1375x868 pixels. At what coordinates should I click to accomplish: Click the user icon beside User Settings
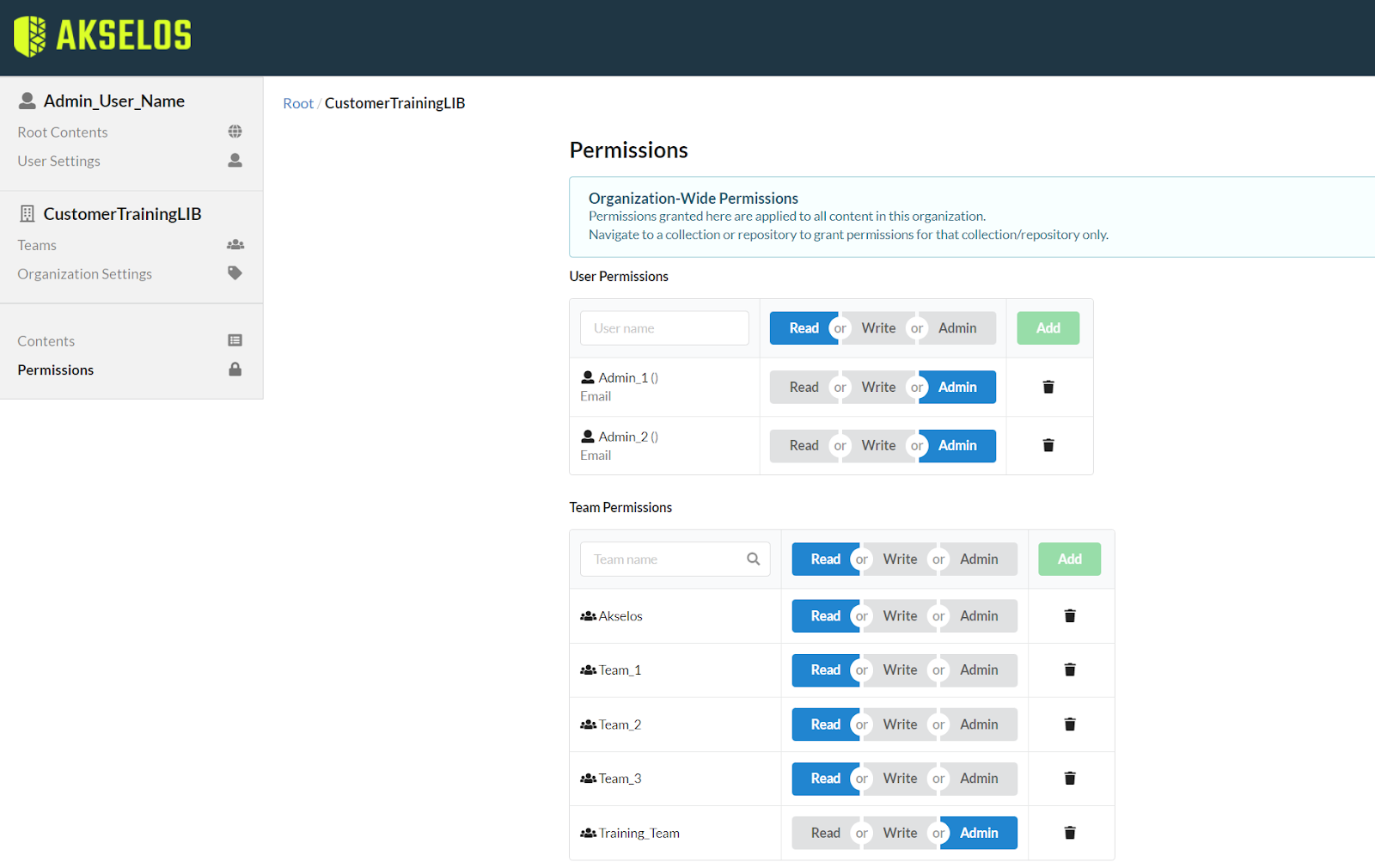pyautogui.click(x=235, y=160)
